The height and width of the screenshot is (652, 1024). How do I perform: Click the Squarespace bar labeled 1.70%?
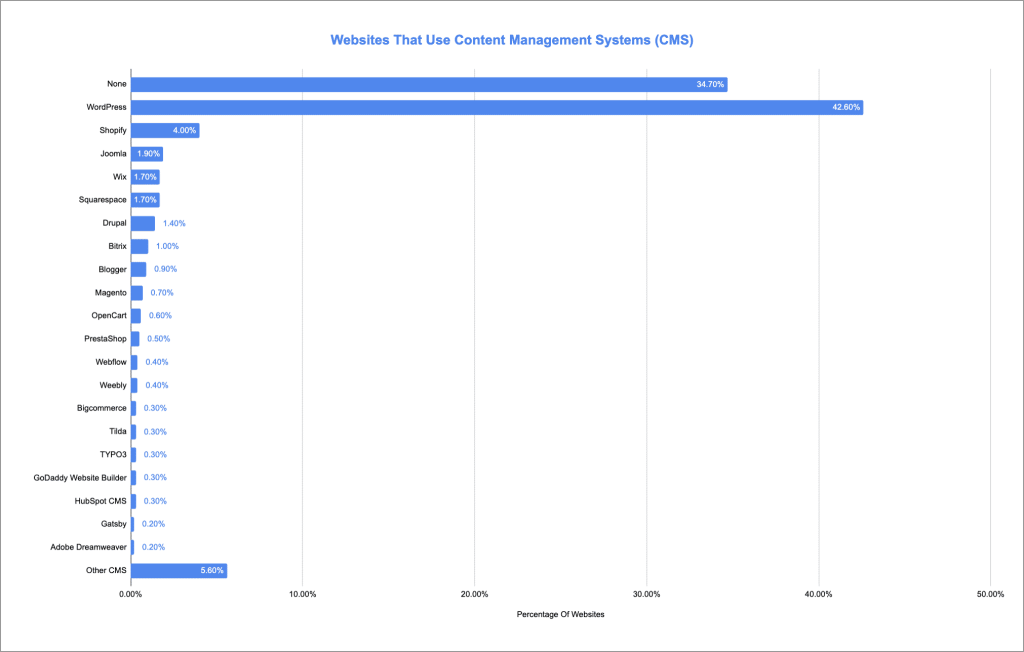coord(145,200)
